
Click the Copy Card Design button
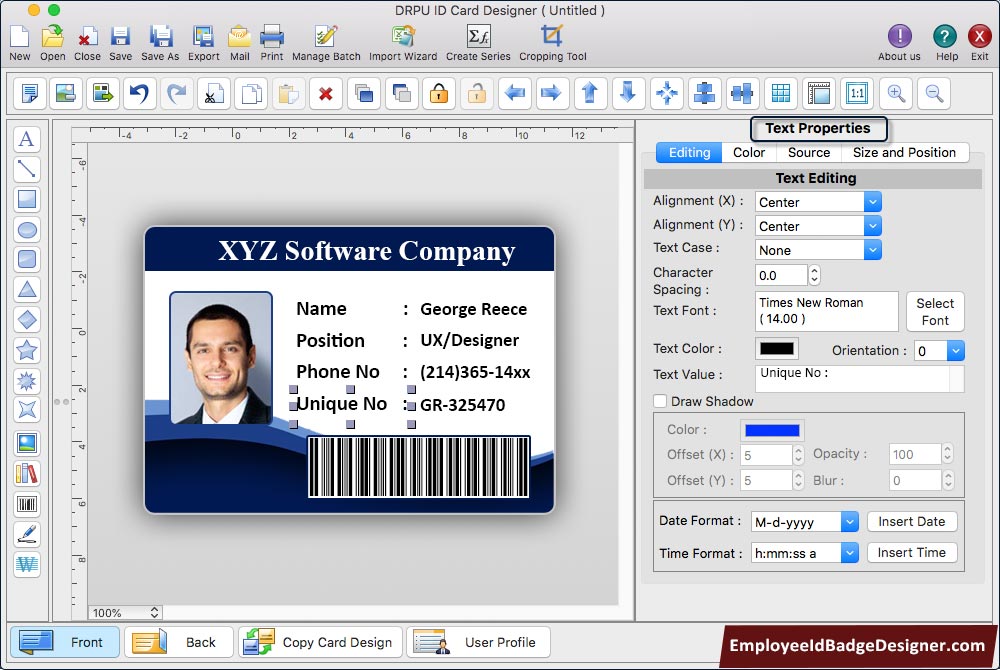point(320,642)
